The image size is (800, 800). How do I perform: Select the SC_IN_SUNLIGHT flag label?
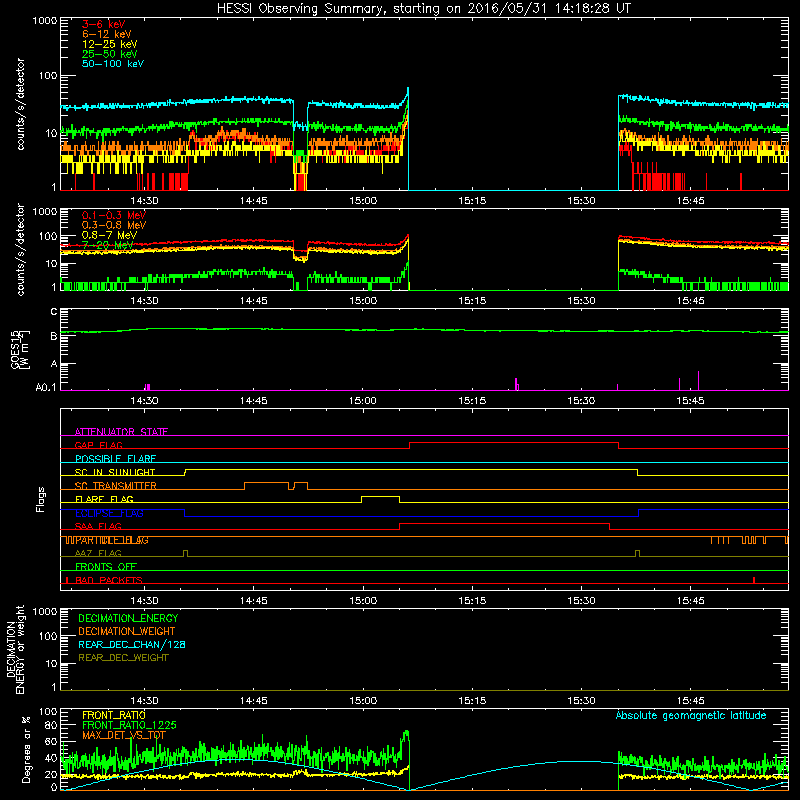(x=115, y=472)
